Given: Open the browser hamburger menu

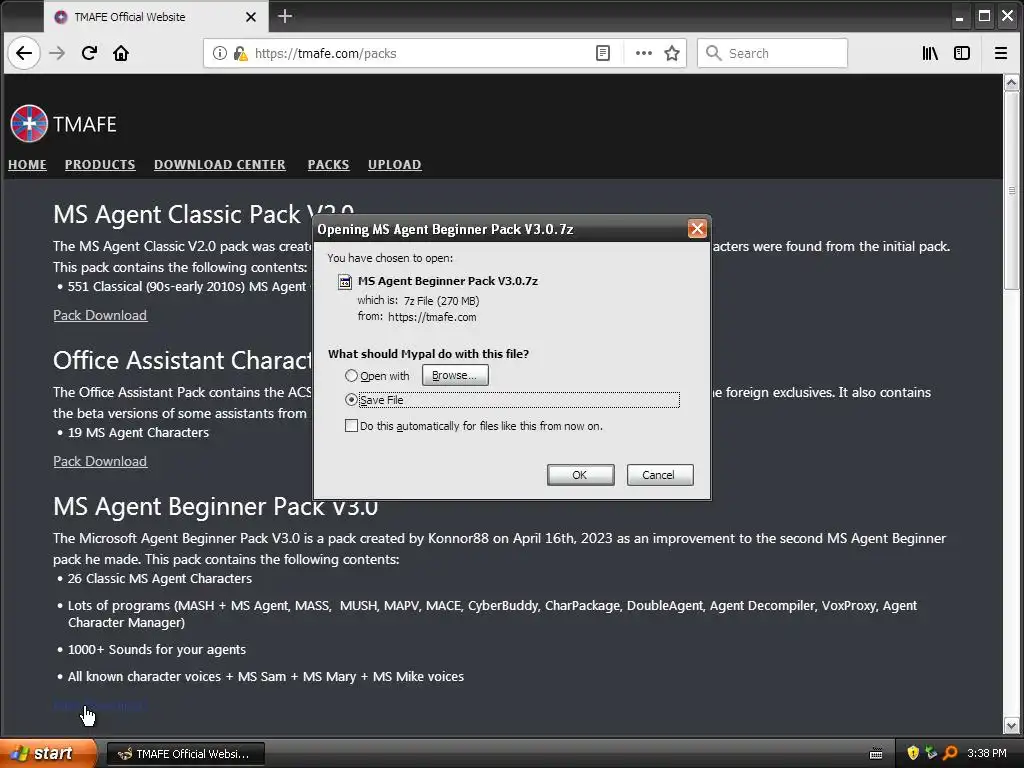Looking at the screenshot, I should coord(1000,53).
